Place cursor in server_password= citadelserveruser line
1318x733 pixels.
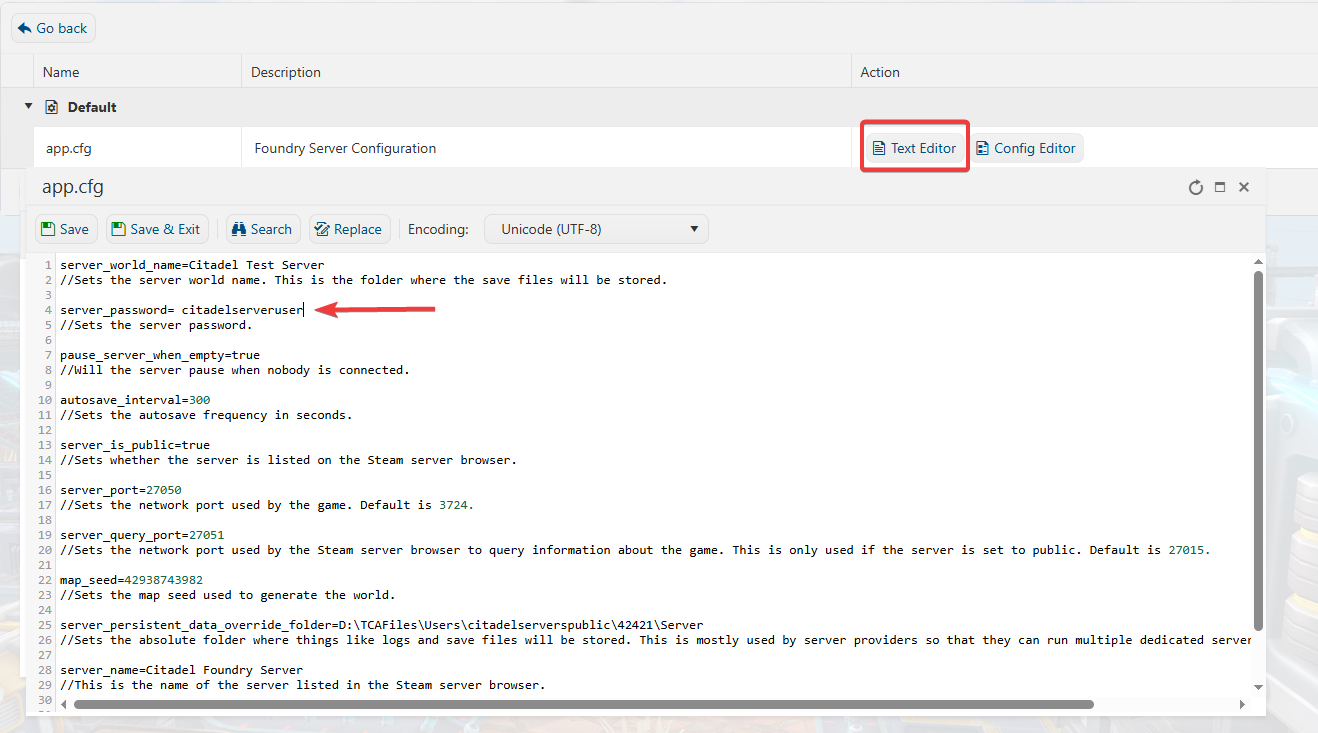tap(181, 310)
